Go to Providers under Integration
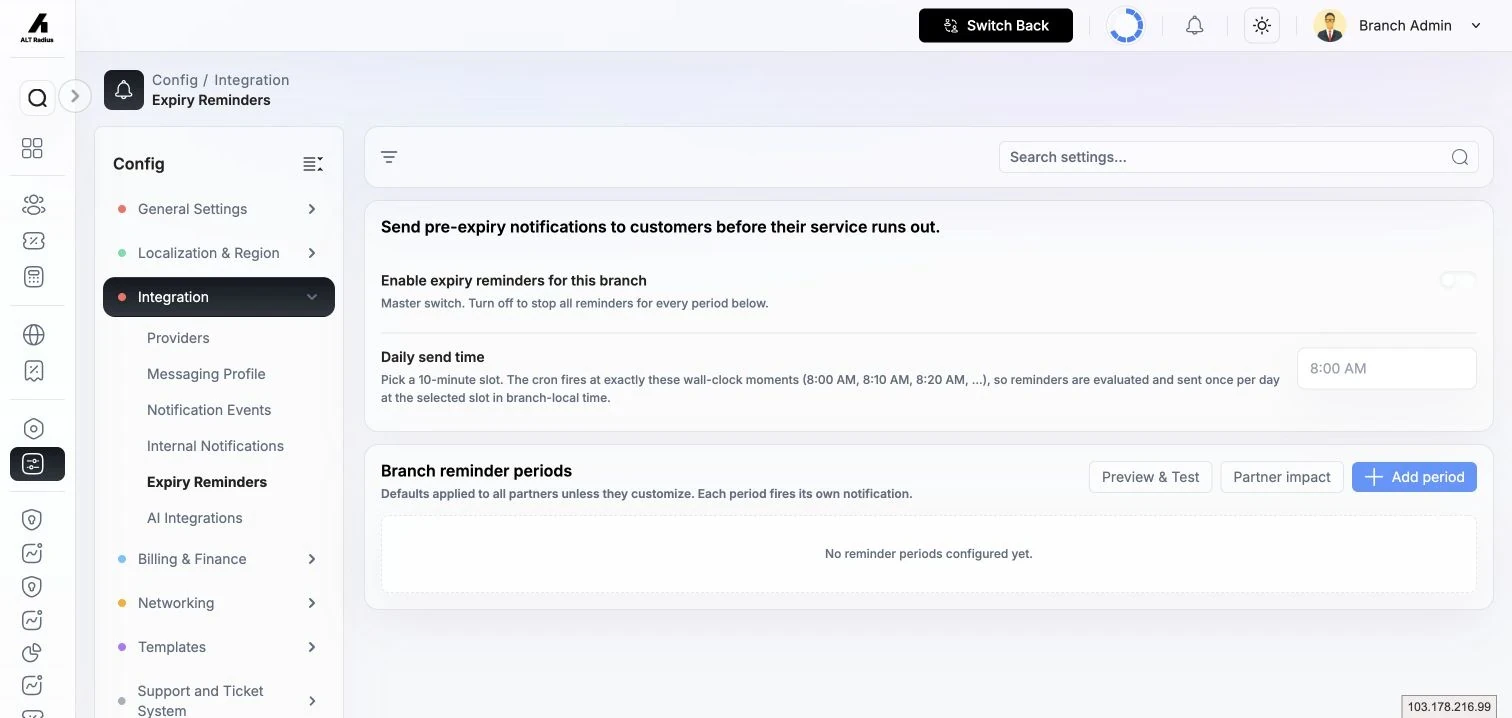 (x=178, y=338)
